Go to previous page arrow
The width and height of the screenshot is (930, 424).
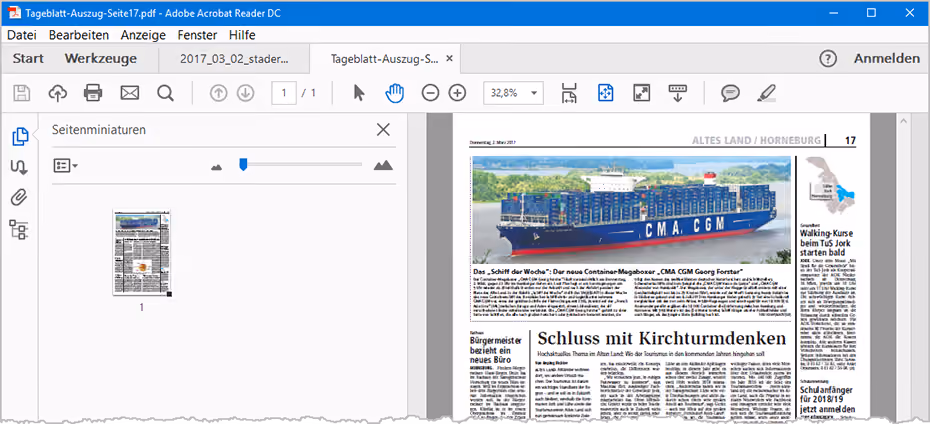(x=218, y=93)
